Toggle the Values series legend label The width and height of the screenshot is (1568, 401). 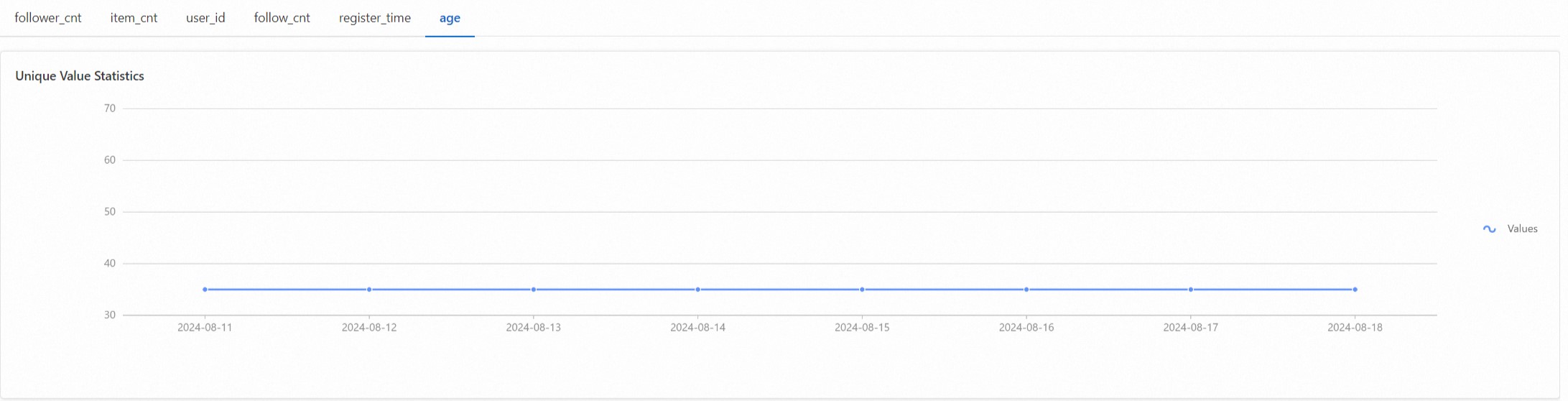1522,229
